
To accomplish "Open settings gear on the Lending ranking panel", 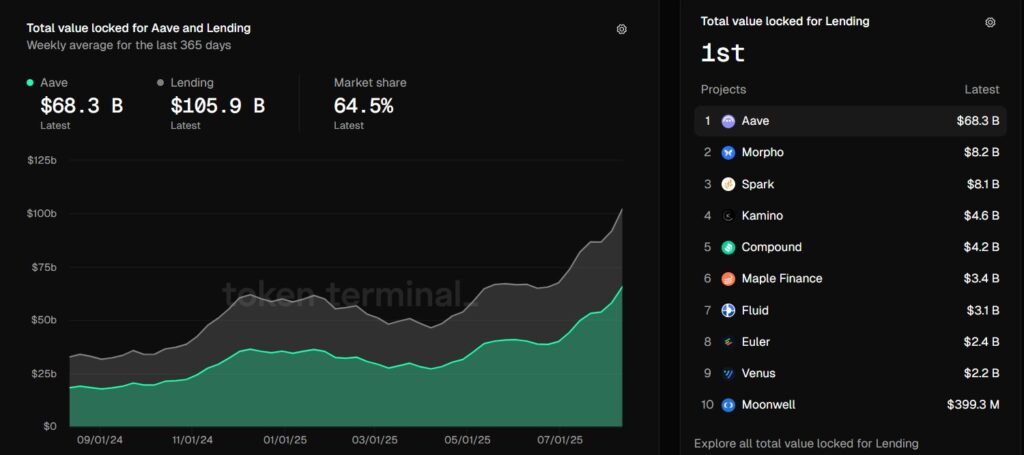I will (x=990, y=22).
